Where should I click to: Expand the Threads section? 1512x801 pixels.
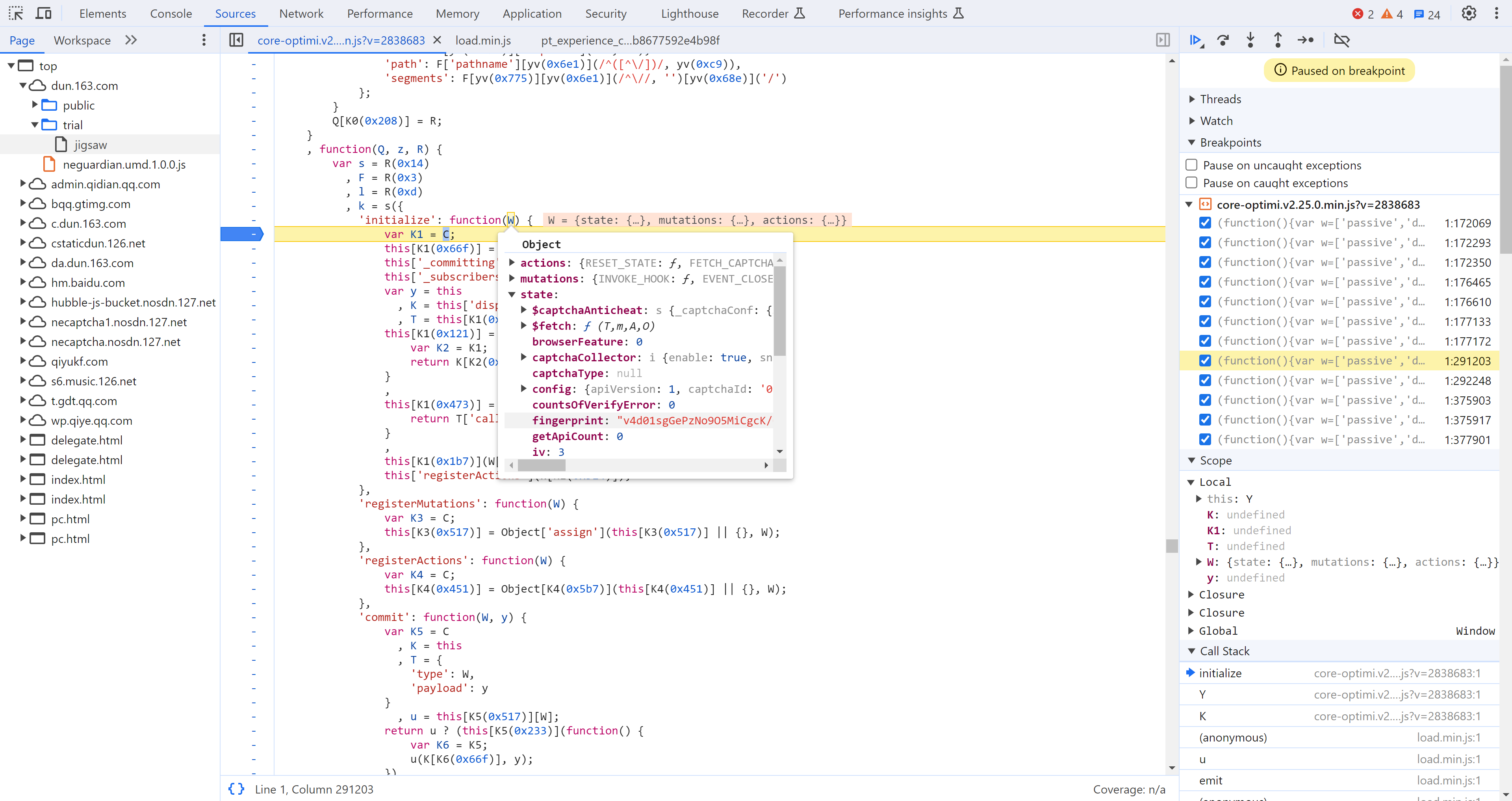click(x=1191, y=98)
